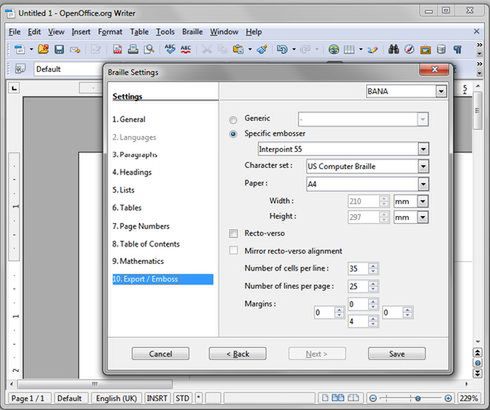Click the Save floppy disk icon
The image size is (490, 410).
point(59,49)
